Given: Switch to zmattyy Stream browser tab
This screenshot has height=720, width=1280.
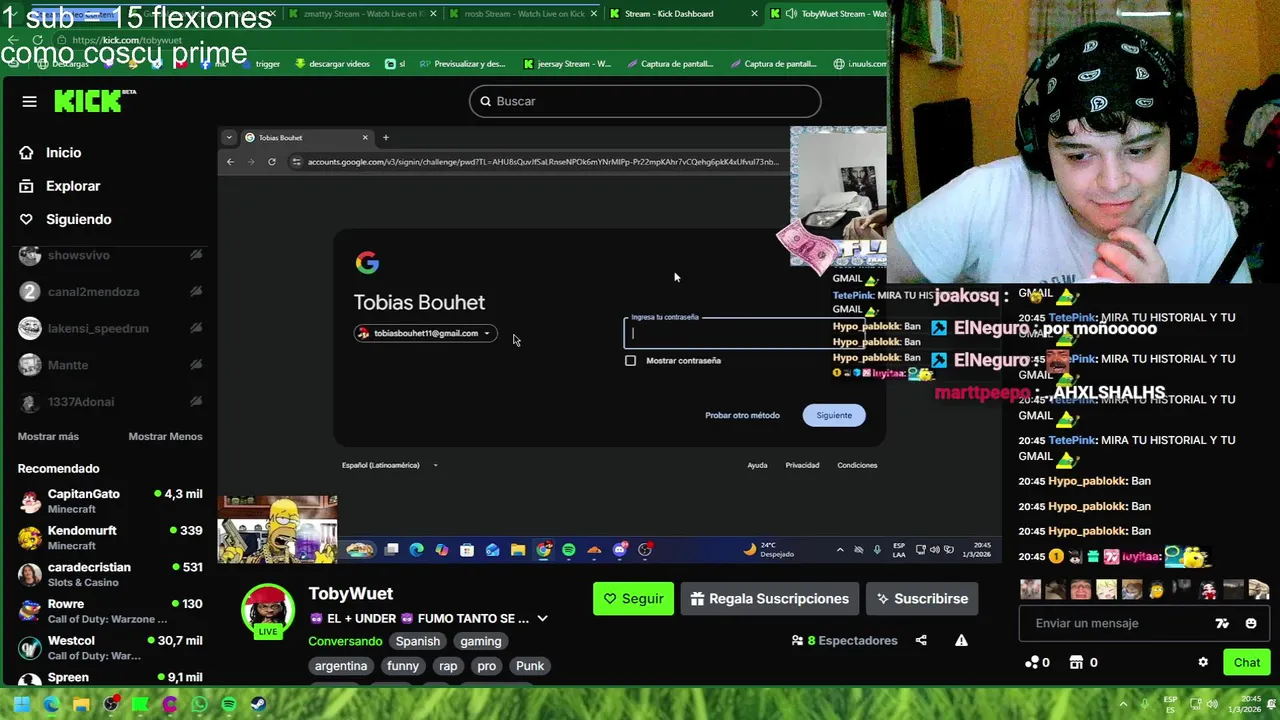Looking at the screenshot, I should pyautogui.click(x=363, y=14).
